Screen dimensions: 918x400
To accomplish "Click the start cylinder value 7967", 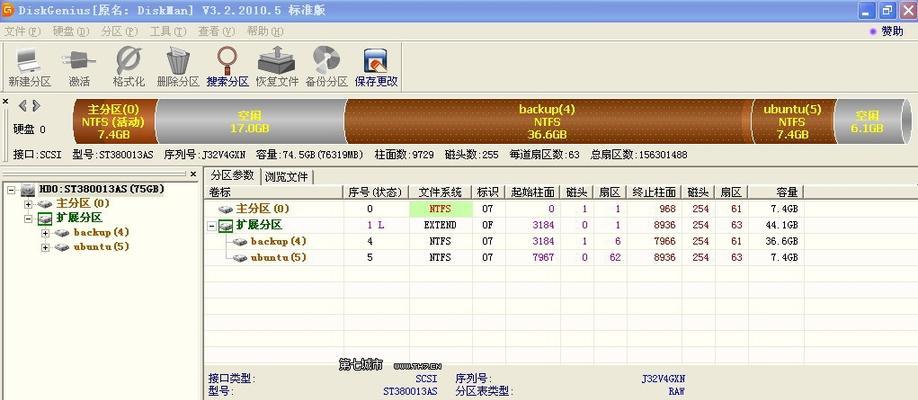I will (541, 258).
